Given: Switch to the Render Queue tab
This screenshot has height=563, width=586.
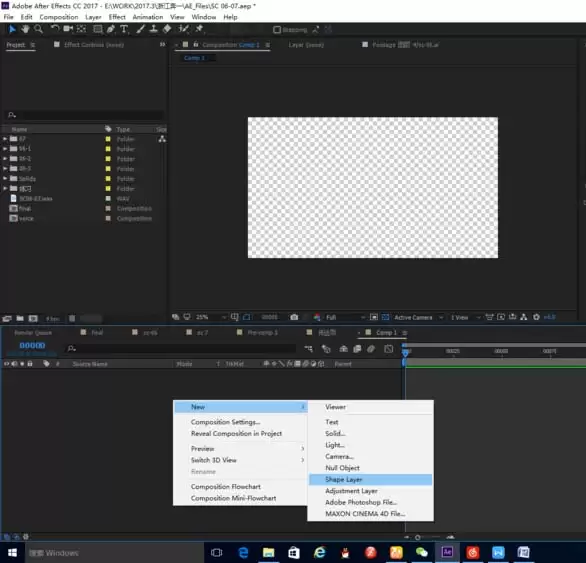Looking at the screenshot, I should 33,332.
